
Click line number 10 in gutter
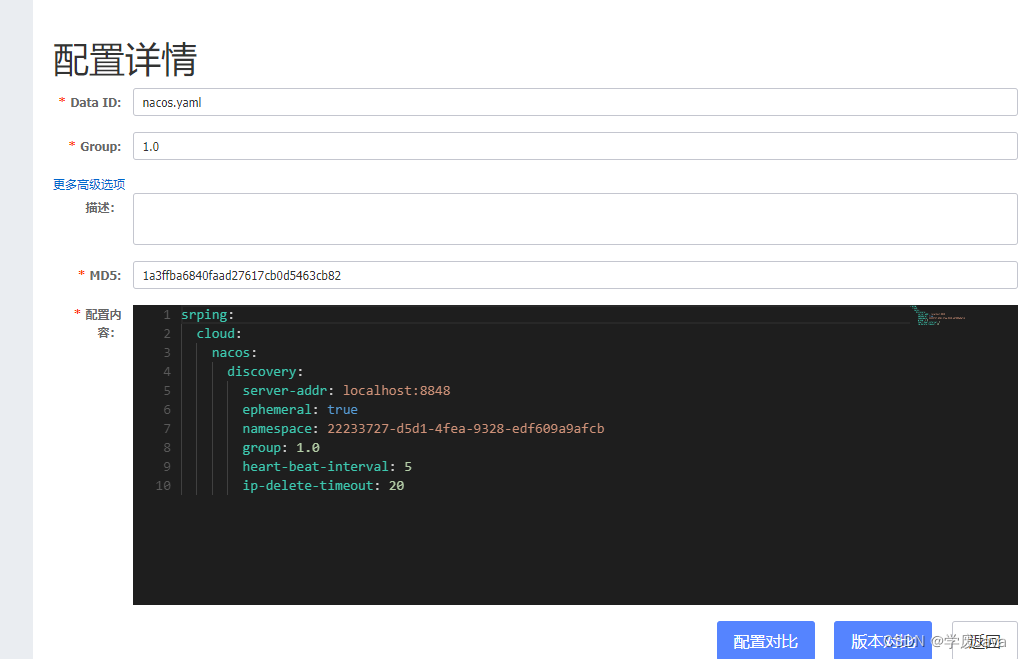click(163, 485)
